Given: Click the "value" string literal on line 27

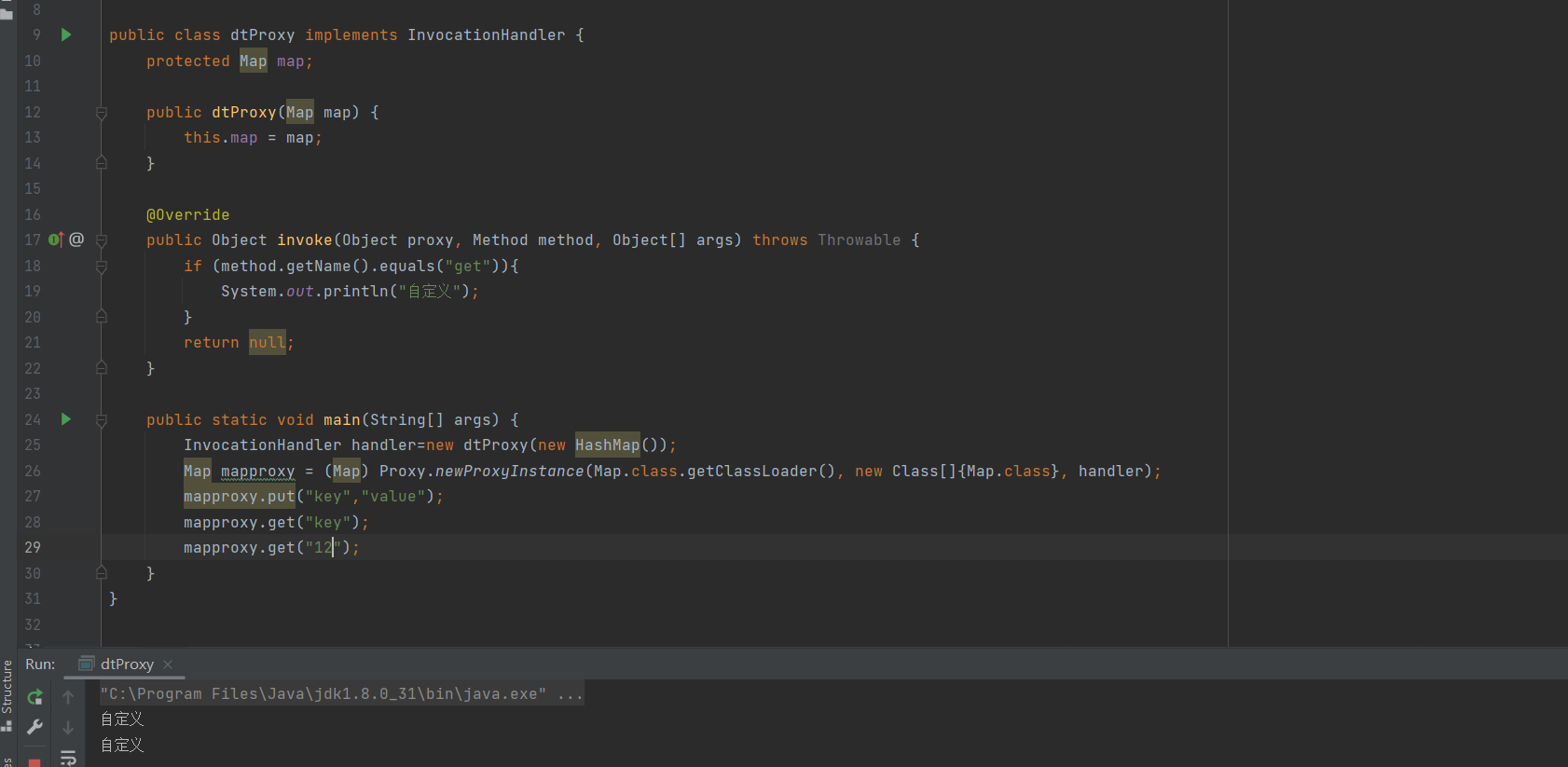Looking at the screenshot, I should tap(392, 496).
